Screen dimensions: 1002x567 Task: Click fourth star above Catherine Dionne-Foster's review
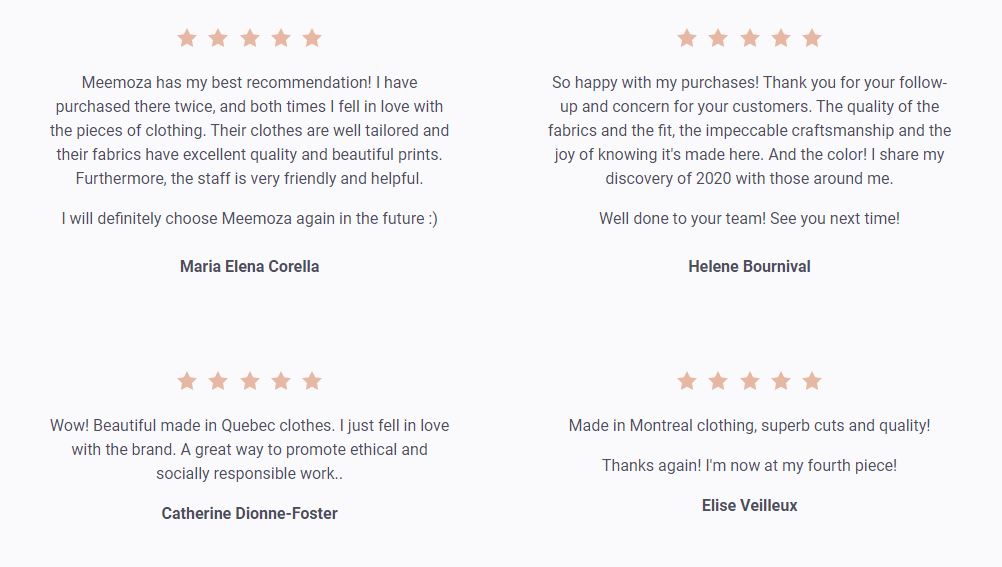pos(281,381)
